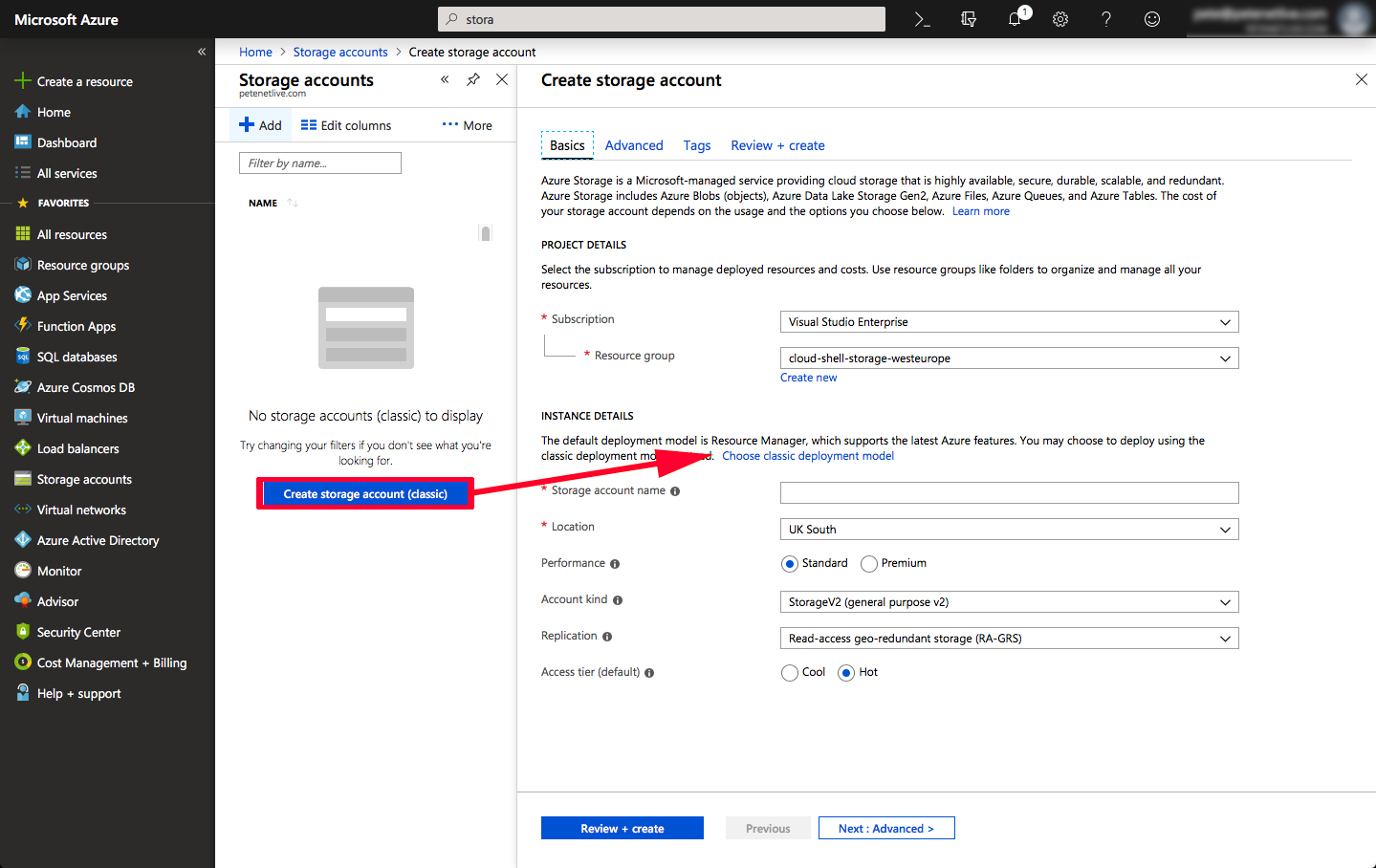
Task: Show info for Replication field
Action: pos(607,637)
